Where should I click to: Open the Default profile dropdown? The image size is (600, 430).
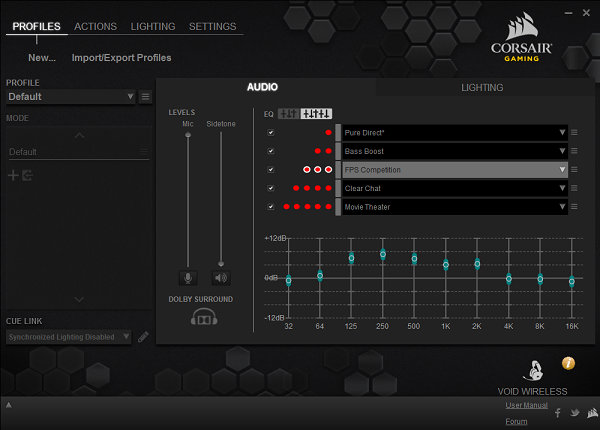(71, 97)
